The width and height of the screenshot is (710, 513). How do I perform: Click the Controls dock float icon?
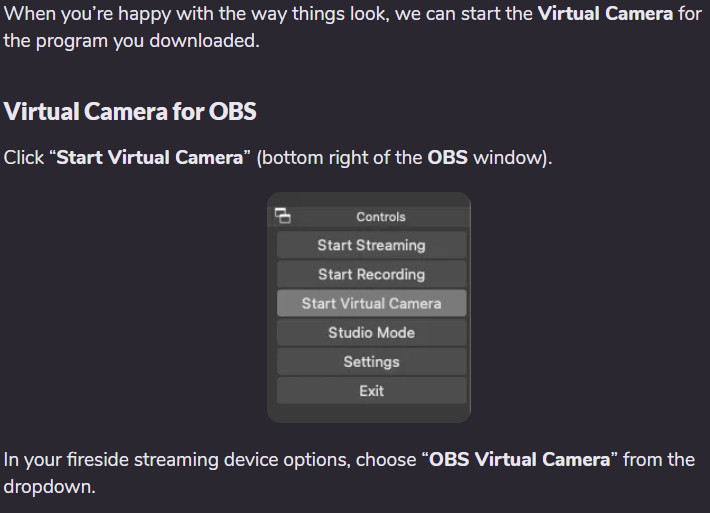click(282, 216)
